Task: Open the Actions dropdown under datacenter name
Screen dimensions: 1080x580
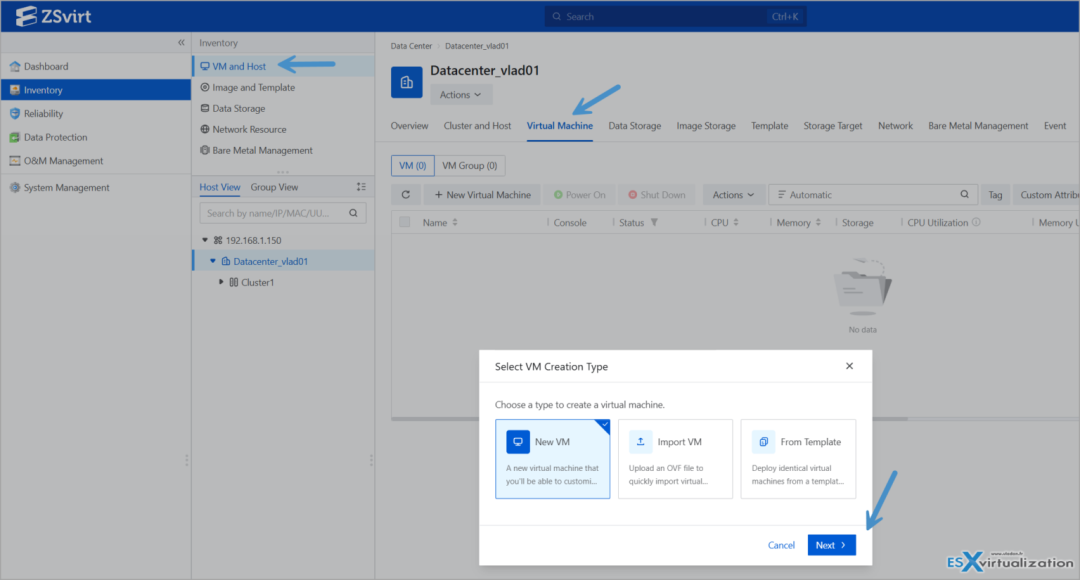Action: (461, 94)
